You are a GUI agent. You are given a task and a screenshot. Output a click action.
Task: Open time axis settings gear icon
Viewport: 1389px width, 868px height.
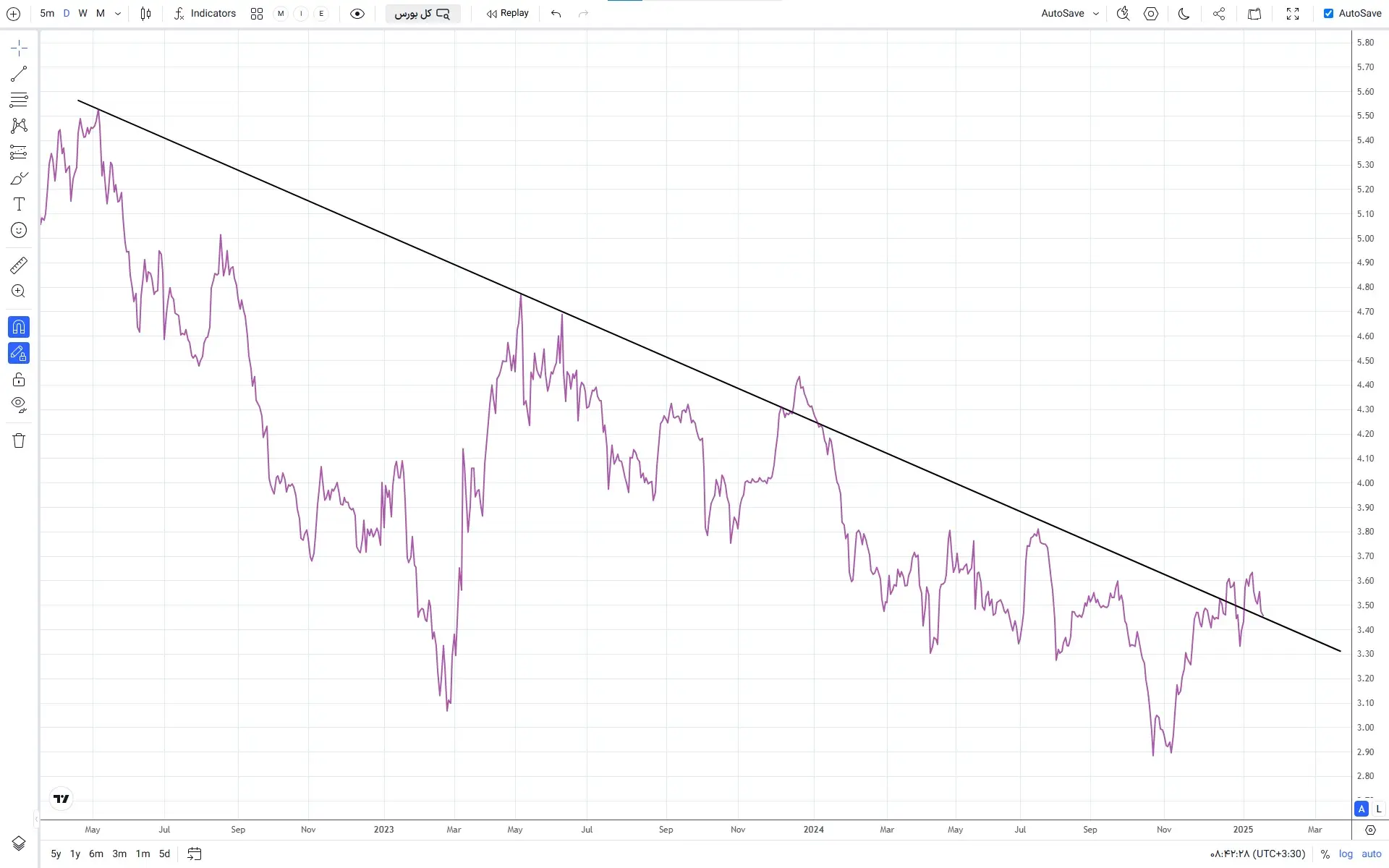(x=1370, y=830)
